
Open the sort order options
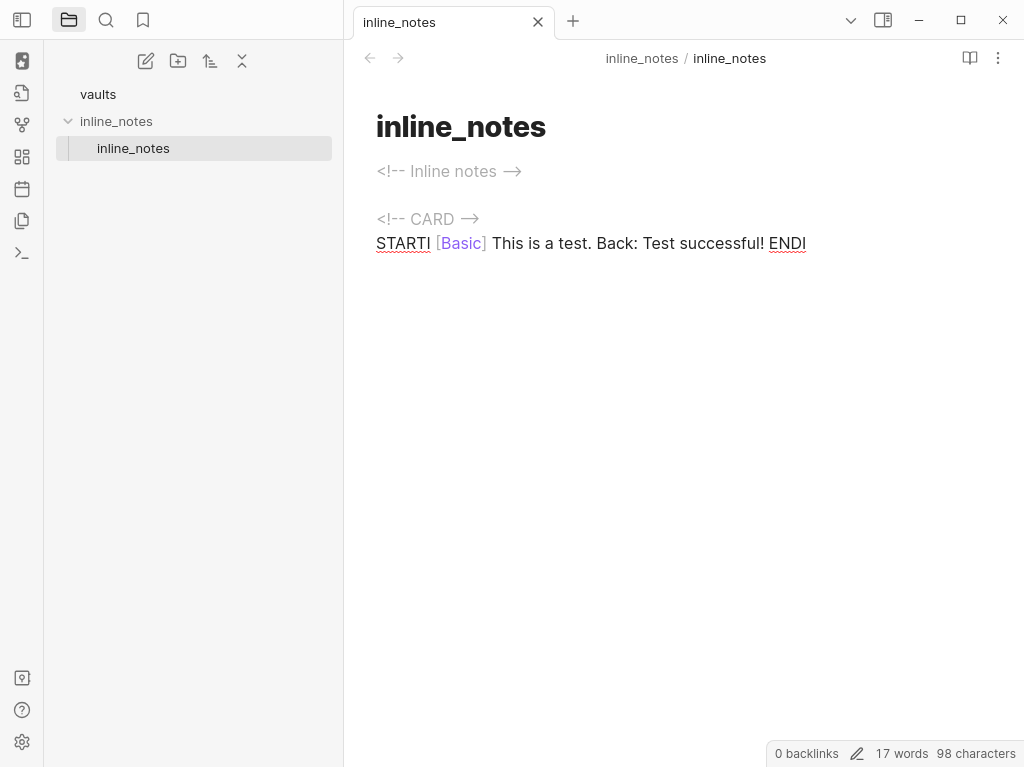coord(210,61)
